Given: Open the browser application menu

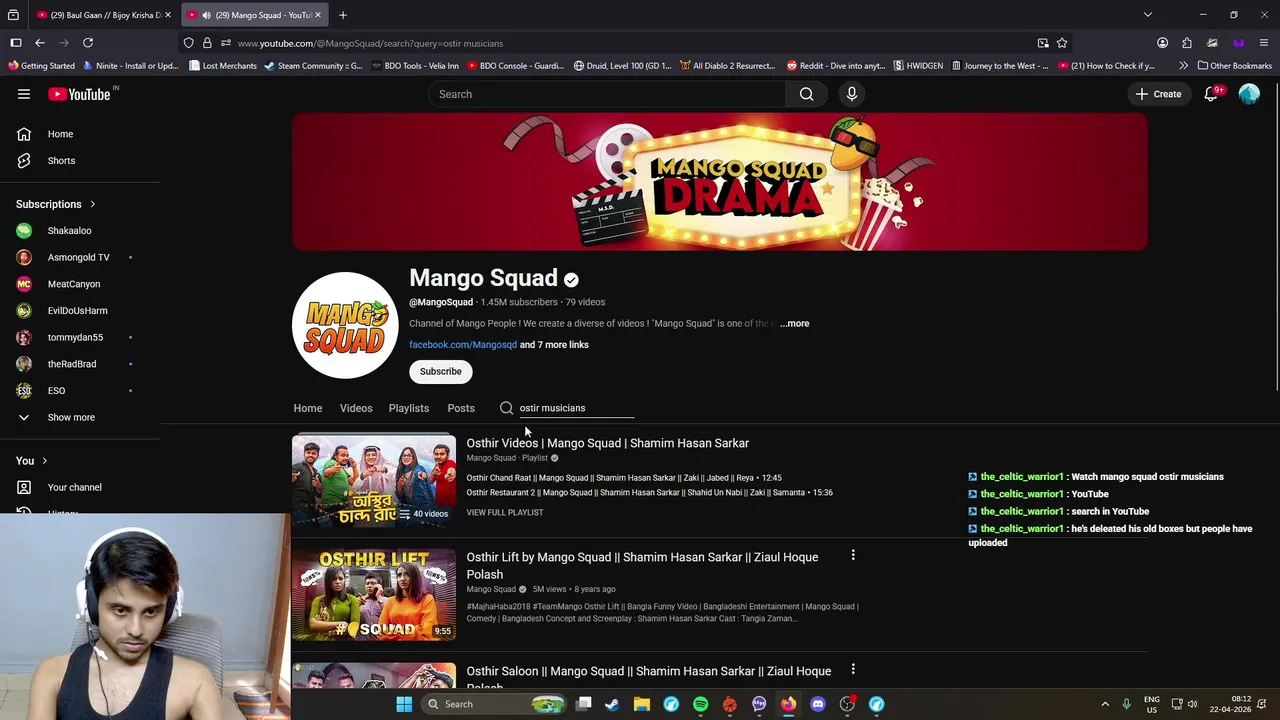Looking at the screenshot, I should pos(1264,43).
